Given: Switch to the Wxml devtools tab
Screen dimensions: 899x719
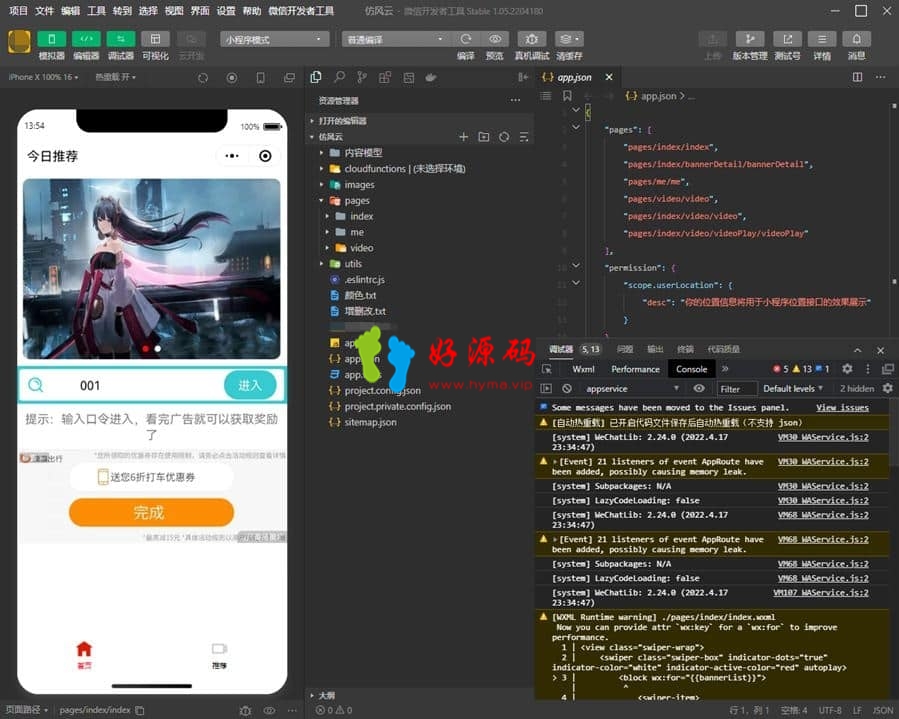Looking at the screenshot, I should click(x=583, y=369).
